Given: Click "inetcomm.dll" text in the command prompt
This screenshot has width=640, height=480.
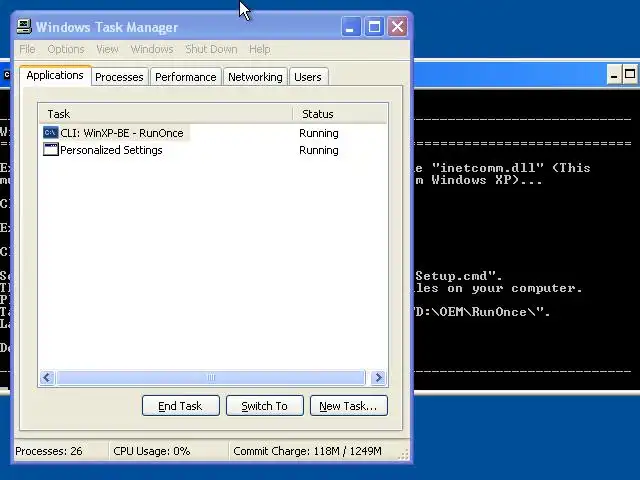Looking at the screenshot, I should click(x=488, y=168).
